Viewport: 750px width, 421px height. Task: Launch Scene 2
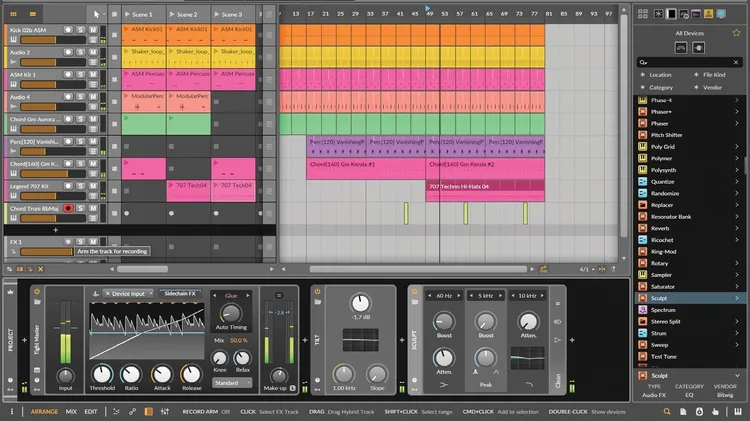172,14
